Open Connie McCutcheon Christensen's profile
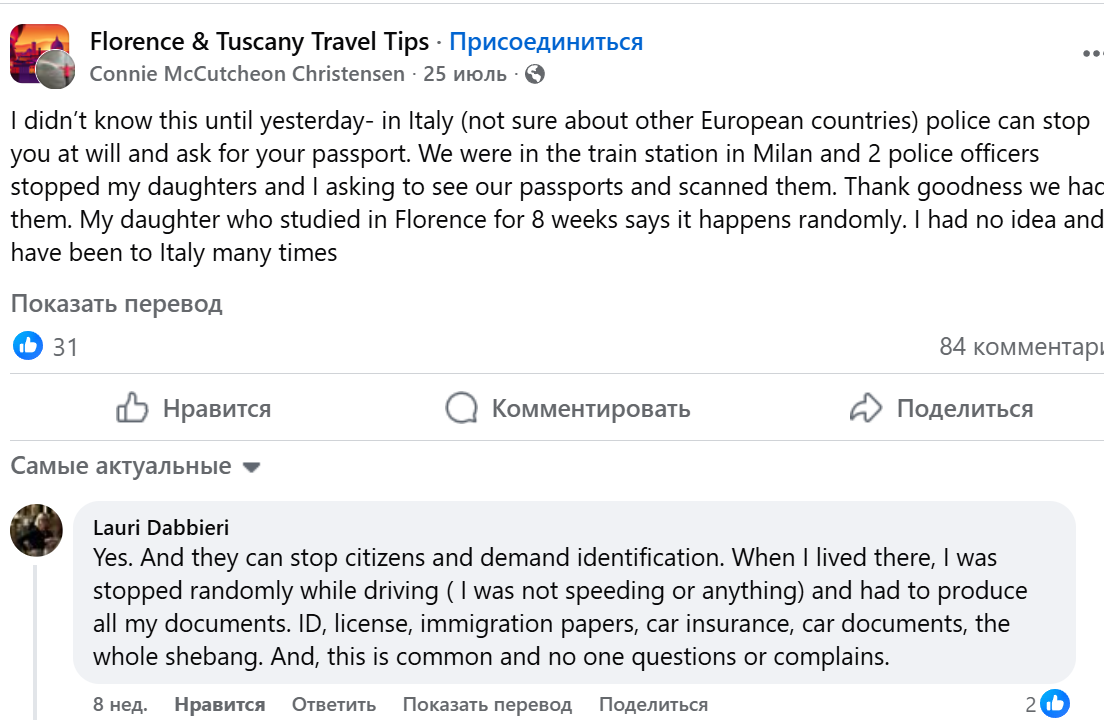 tap(247, 74)
